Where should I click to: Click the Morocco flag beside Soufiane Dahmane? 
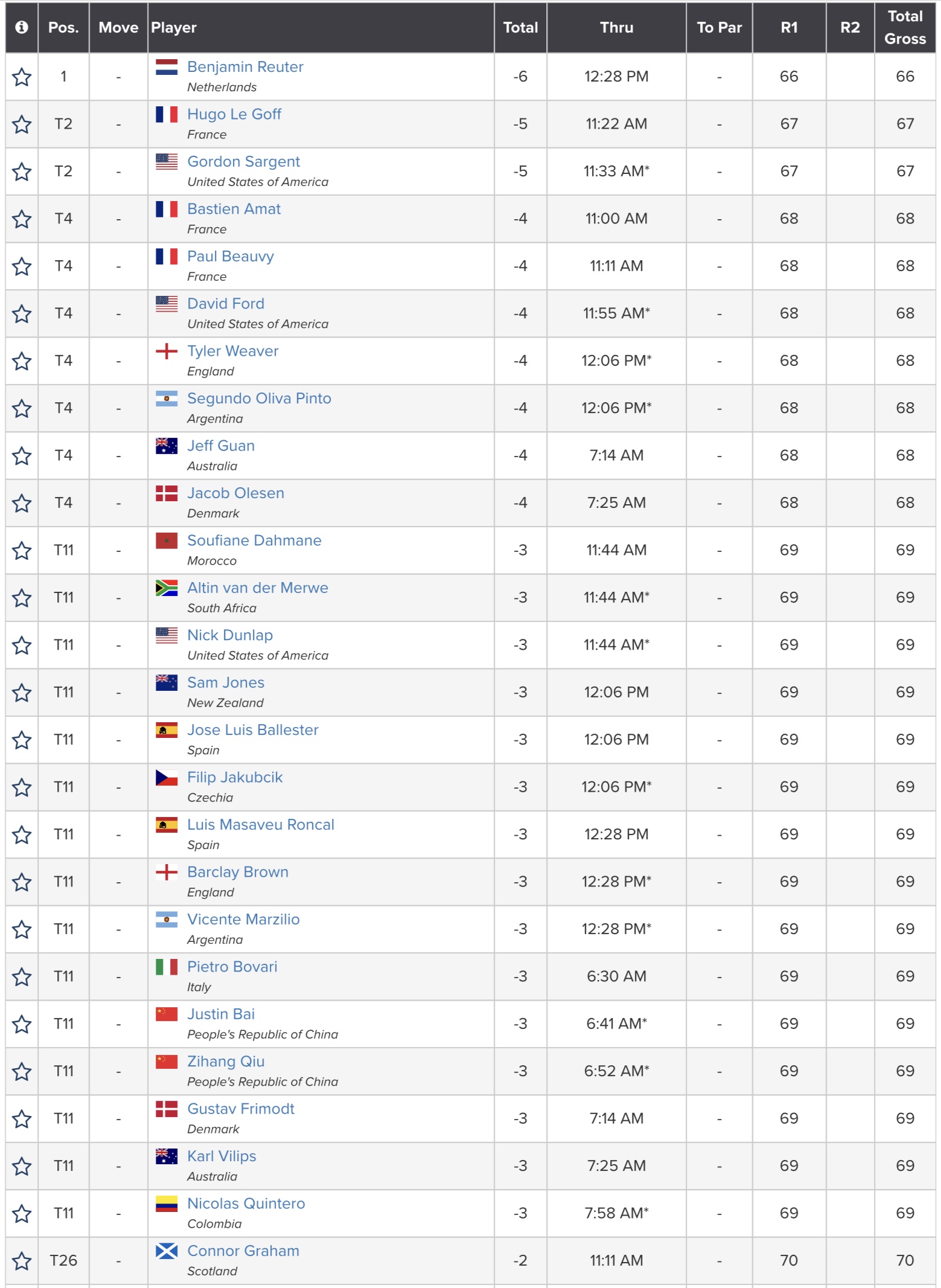[167, 540]
